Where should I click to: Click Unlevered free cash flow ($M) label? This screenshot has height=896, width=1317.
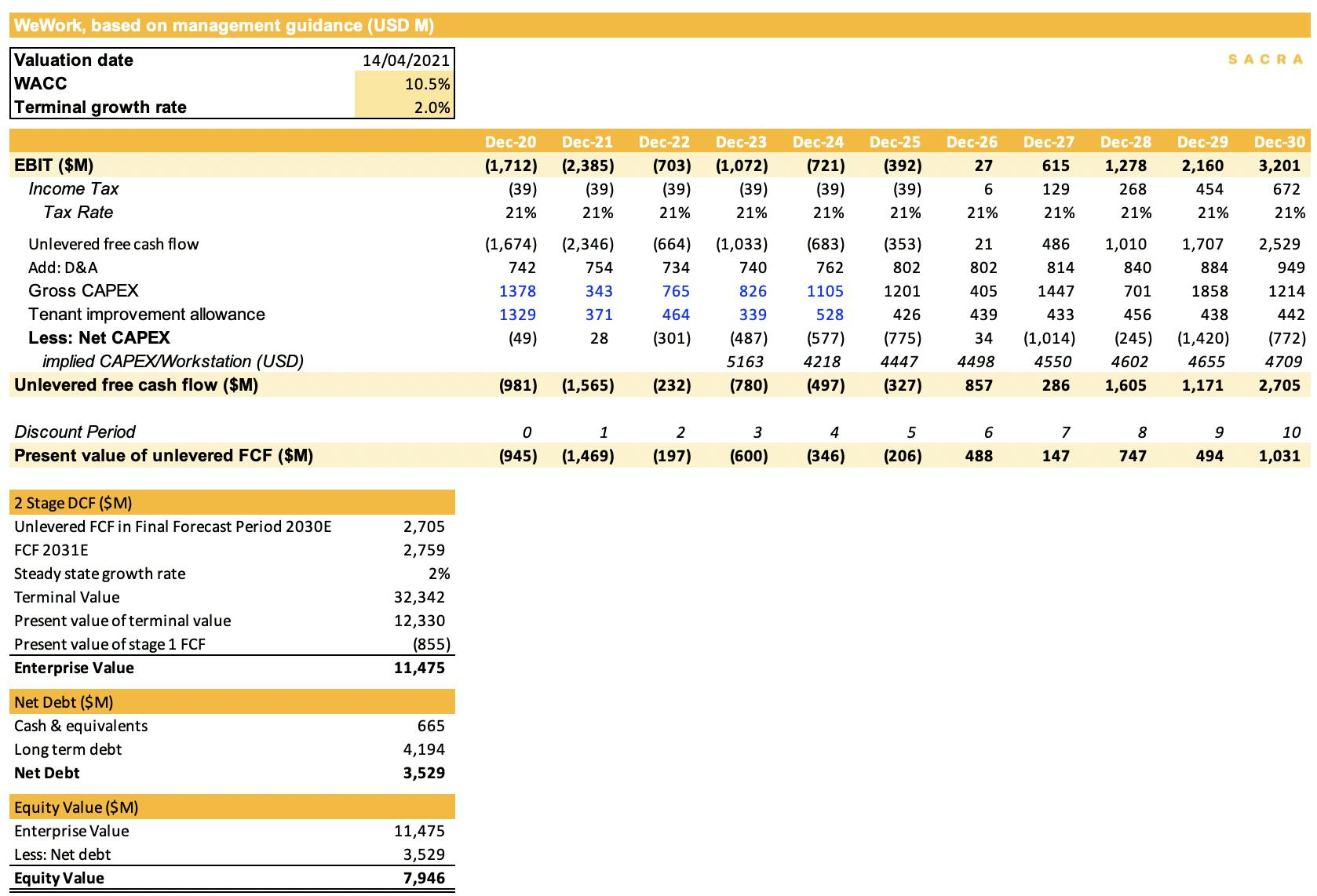click(x=136, y=385)
